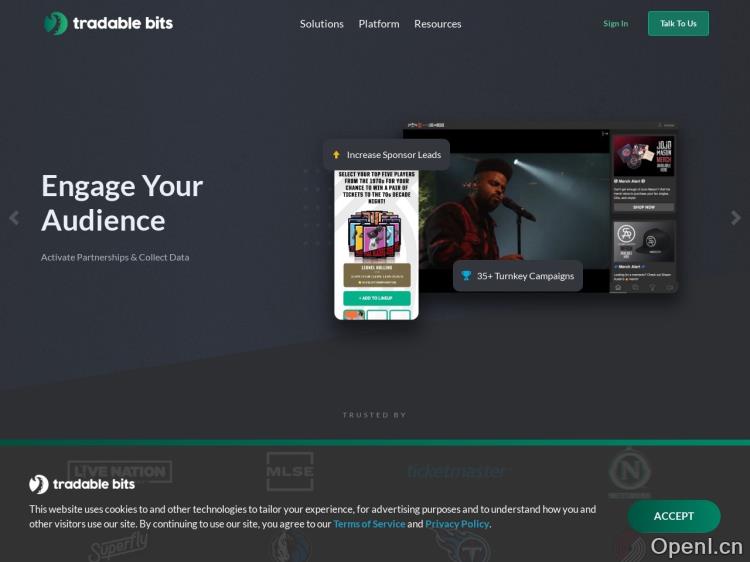Click the Shop Now button in merch panel
The image size is (750, 562).
tap(643, 207)
